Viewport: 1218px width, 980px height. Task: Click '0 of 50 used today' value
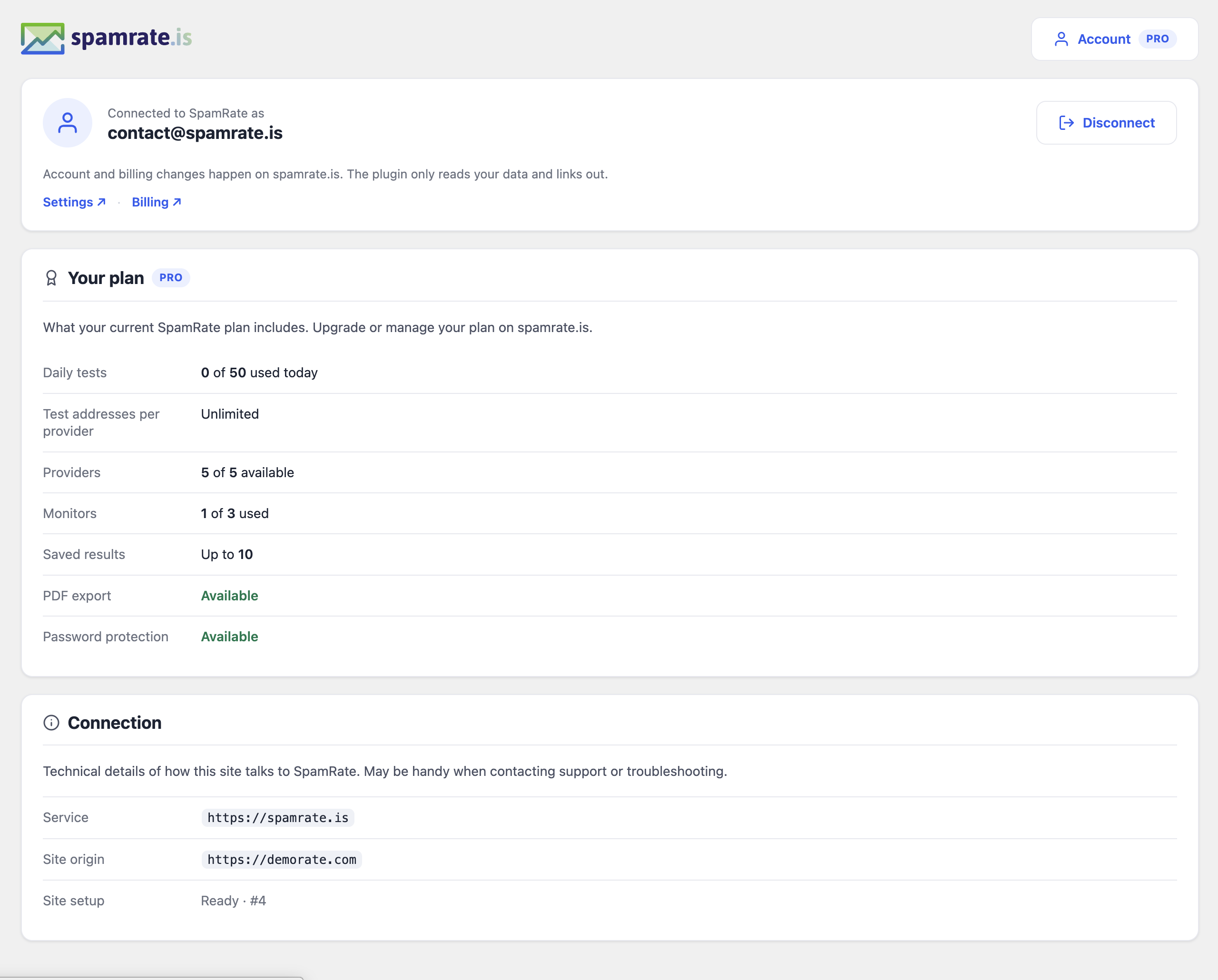[259, 373]
